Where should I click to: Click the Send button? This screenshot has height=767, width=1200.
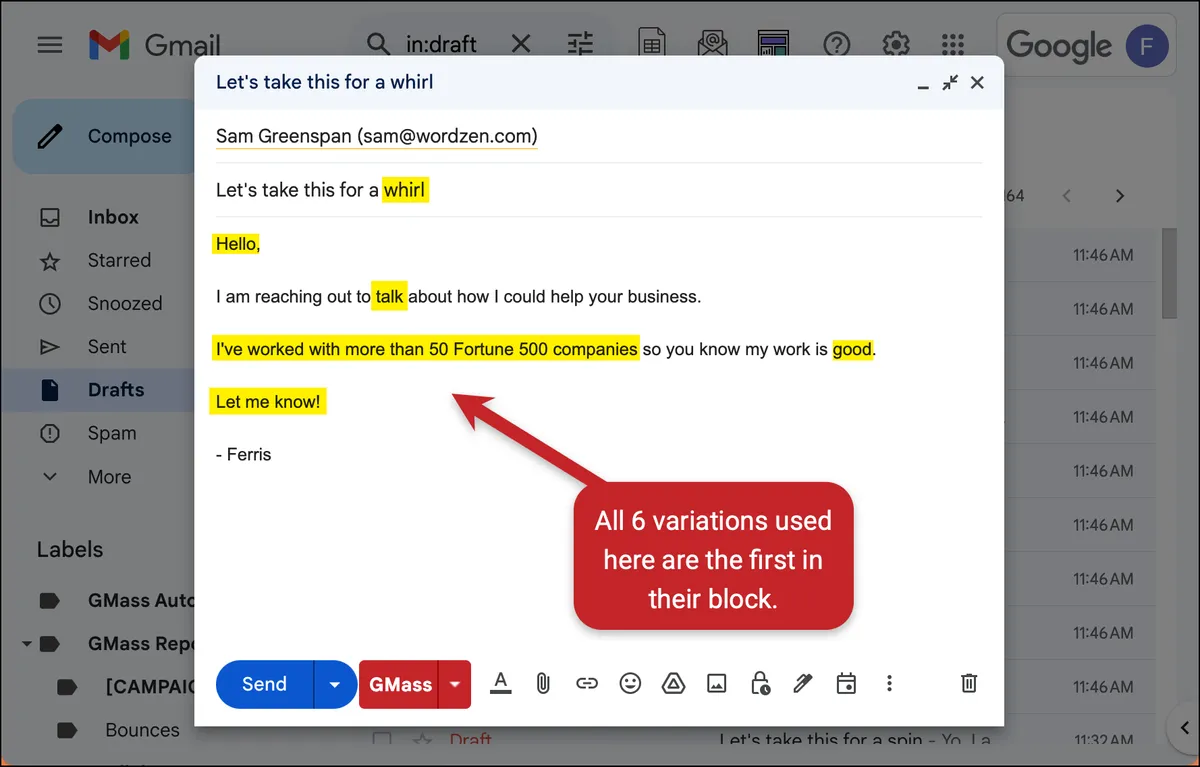[x=264, y=684]
